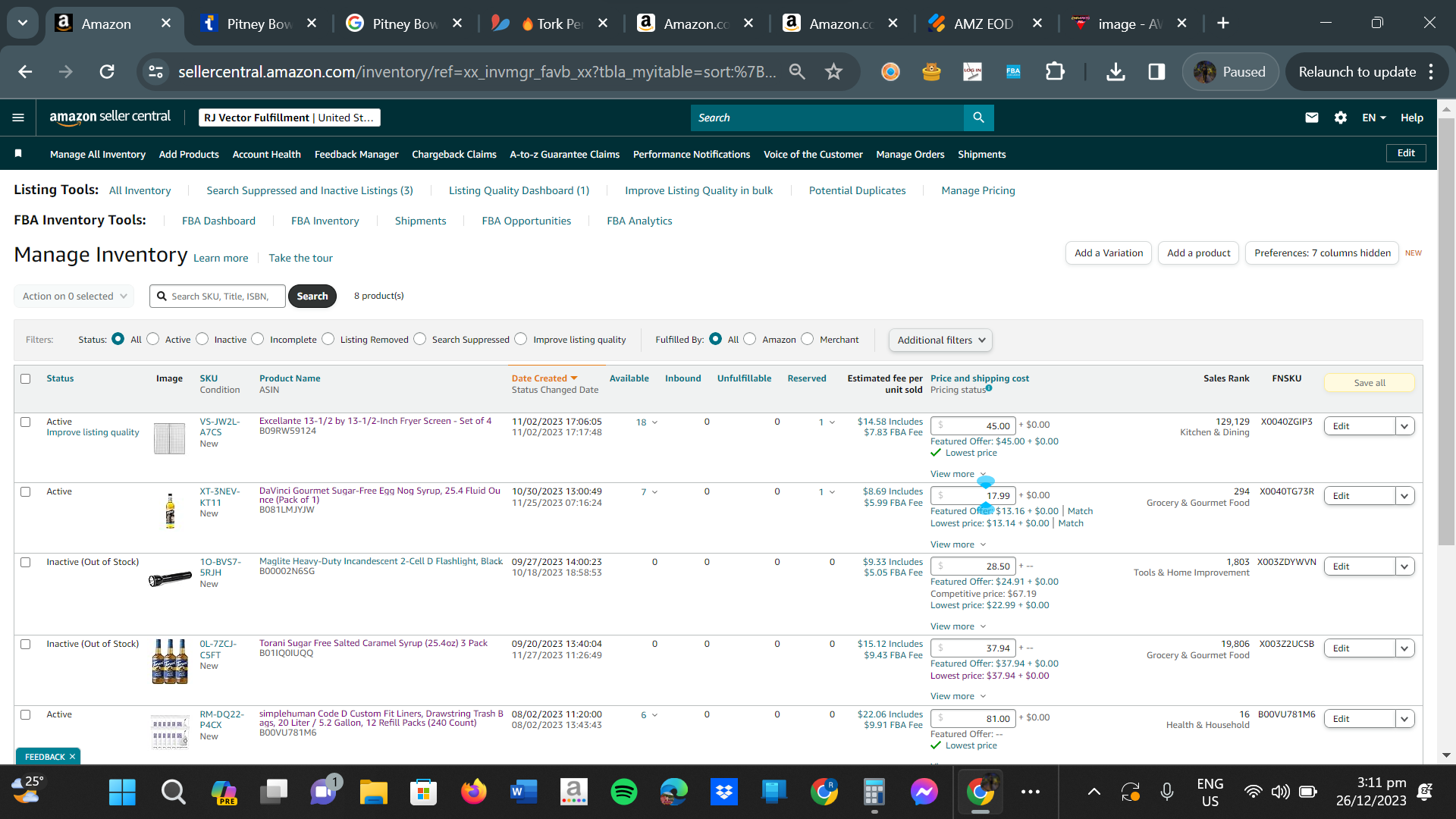The height and width of the screenshot is (819, 1456).
Task: Open Spotify from the taskbar
Action: tap(624, 792)
